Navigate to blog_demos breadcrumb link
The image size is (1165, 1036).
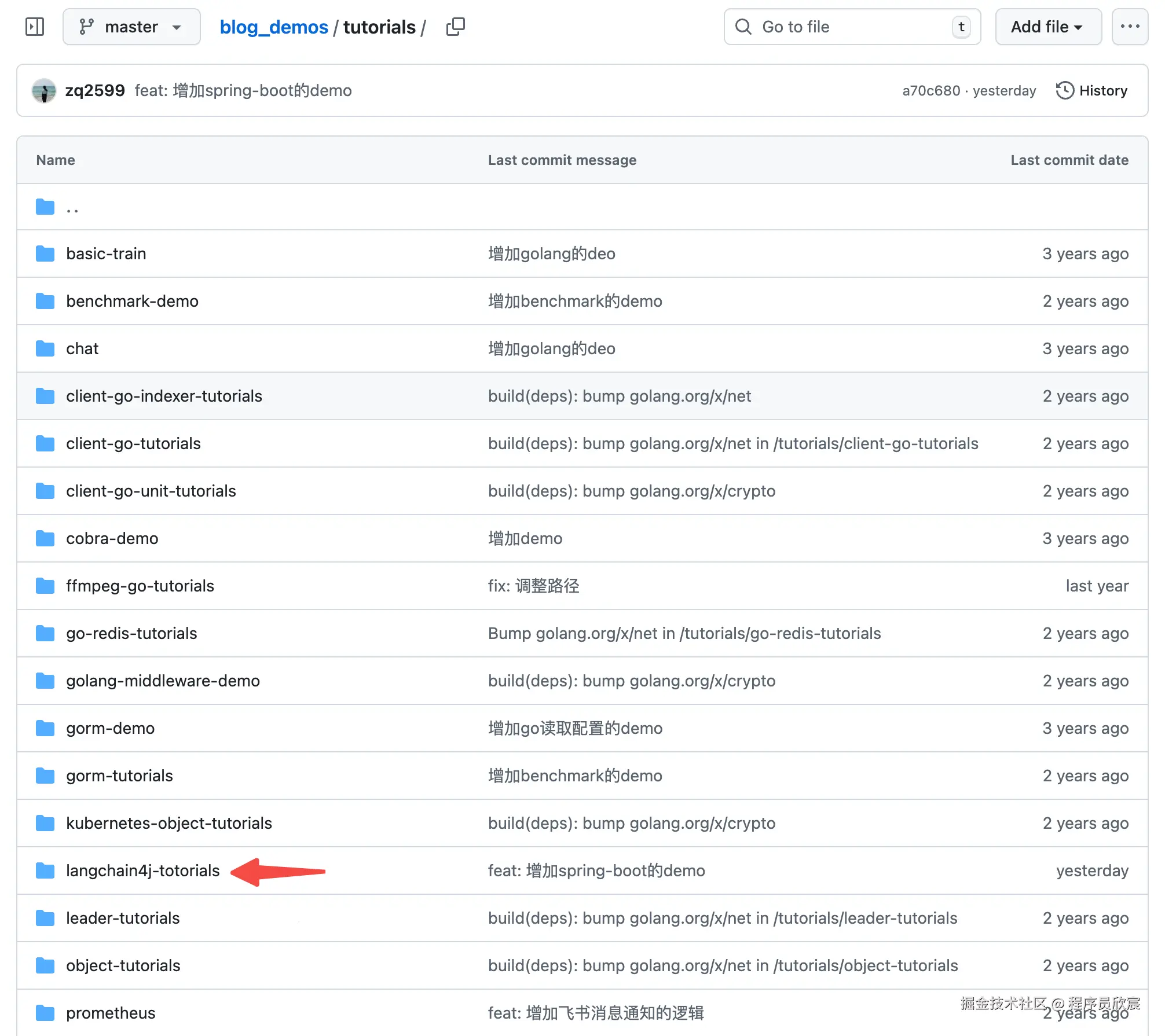tap(273, 27)
